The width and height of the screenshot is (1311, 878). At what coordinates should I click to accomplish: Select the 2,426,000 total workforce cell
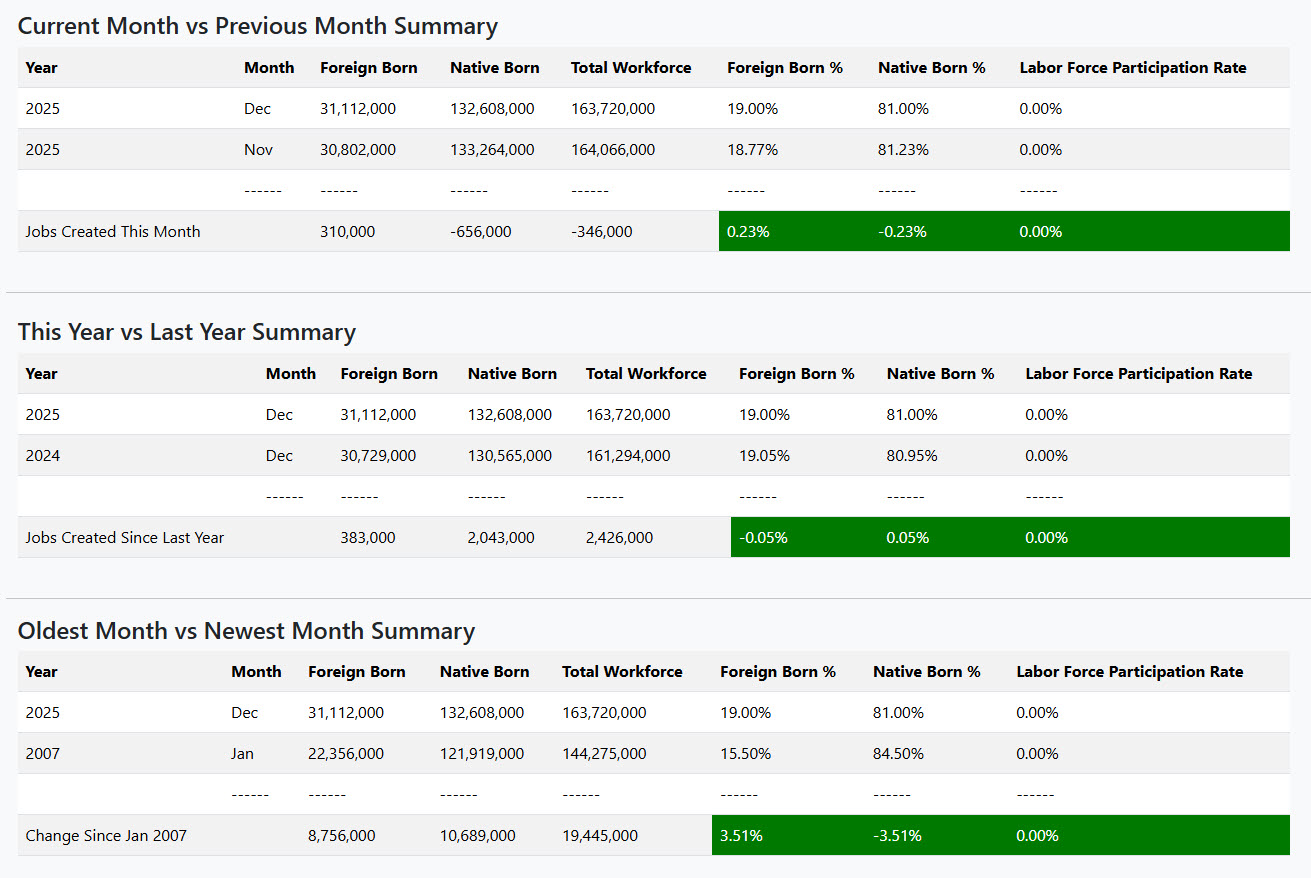619,537
